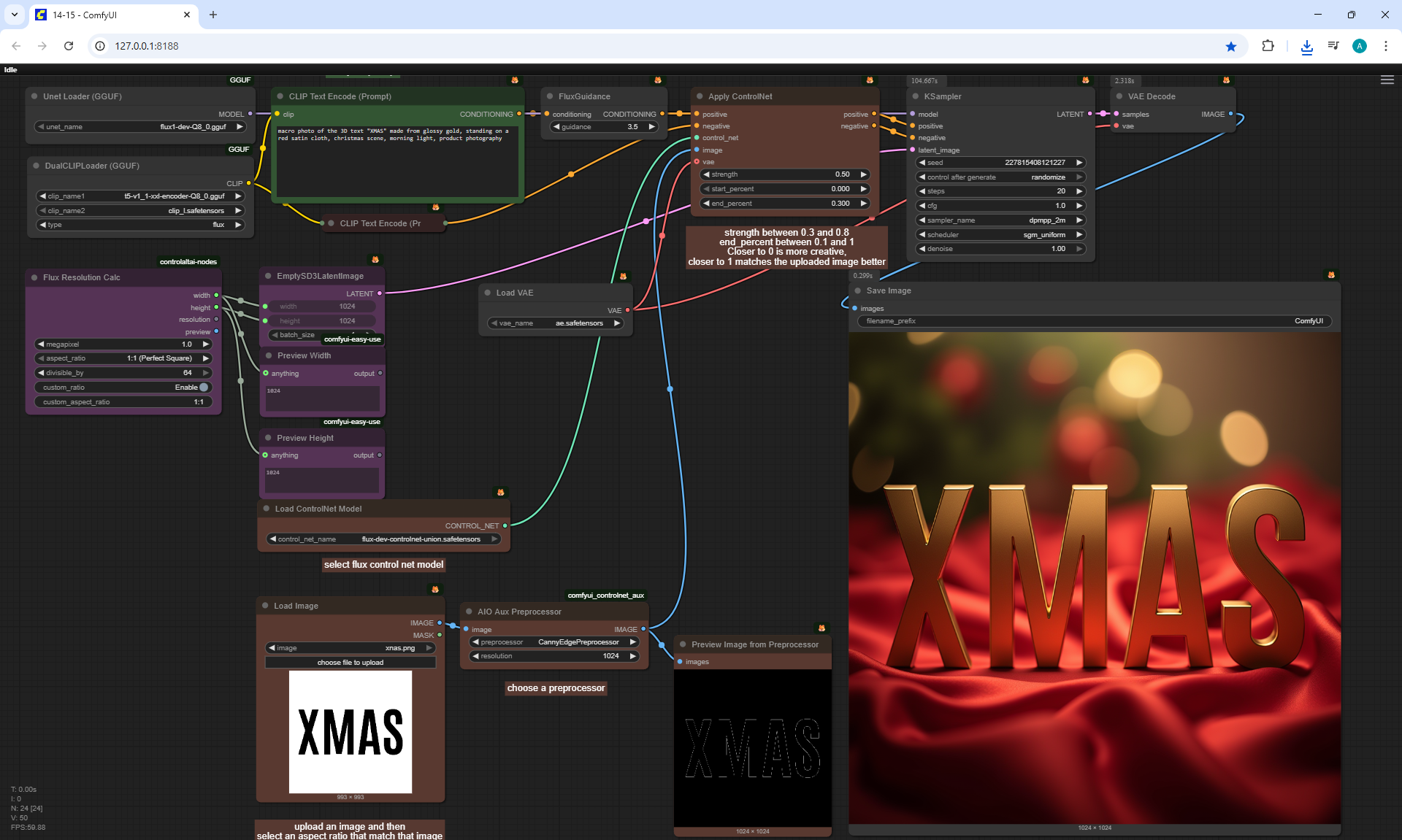Open the browser downloads icon
Image resolution: width=1402 pixels, height=840 pixels.
click(x=1306, y=46)
